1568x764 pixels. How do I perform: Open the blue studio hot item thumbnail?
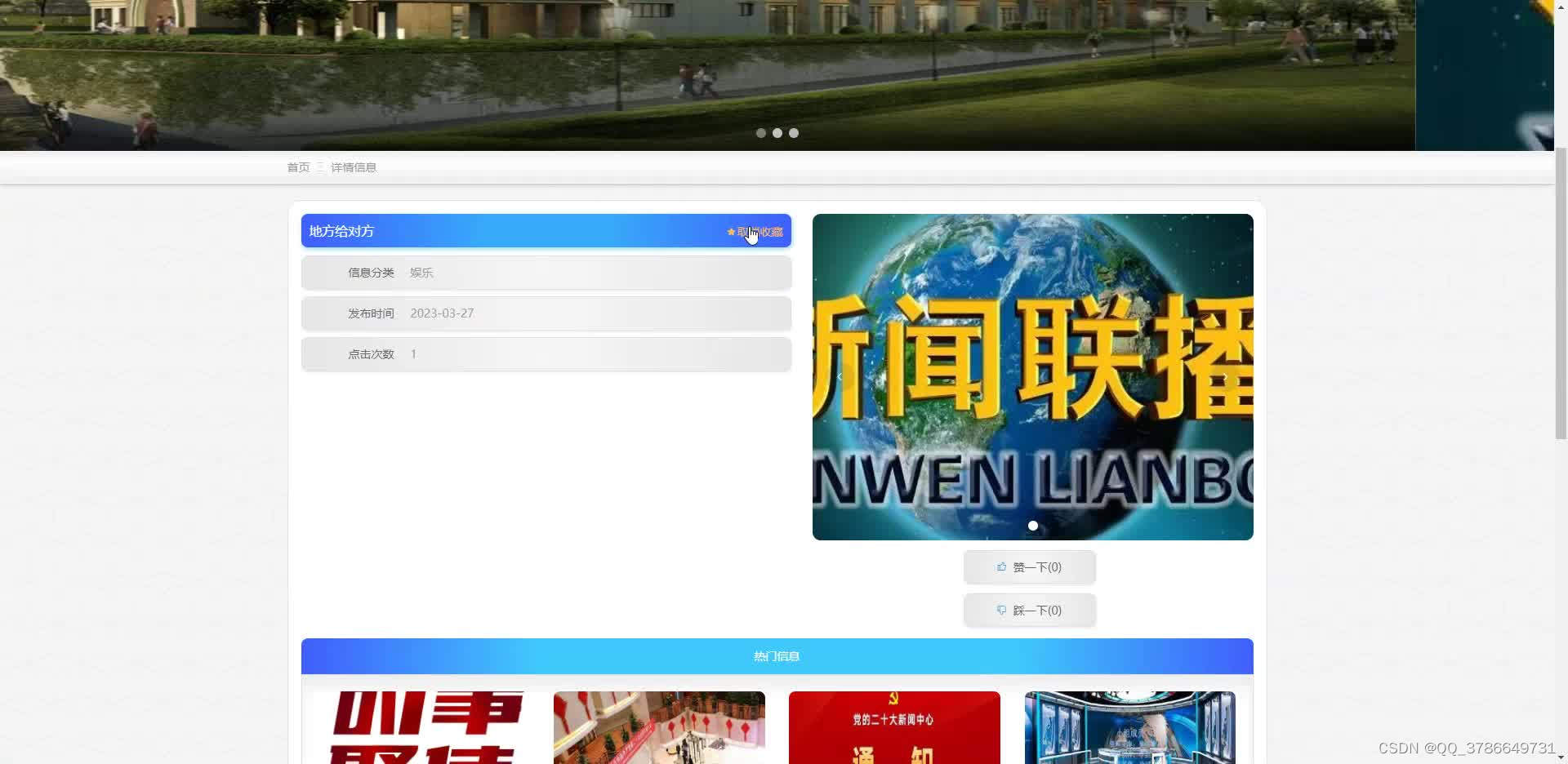[1129, 727]
